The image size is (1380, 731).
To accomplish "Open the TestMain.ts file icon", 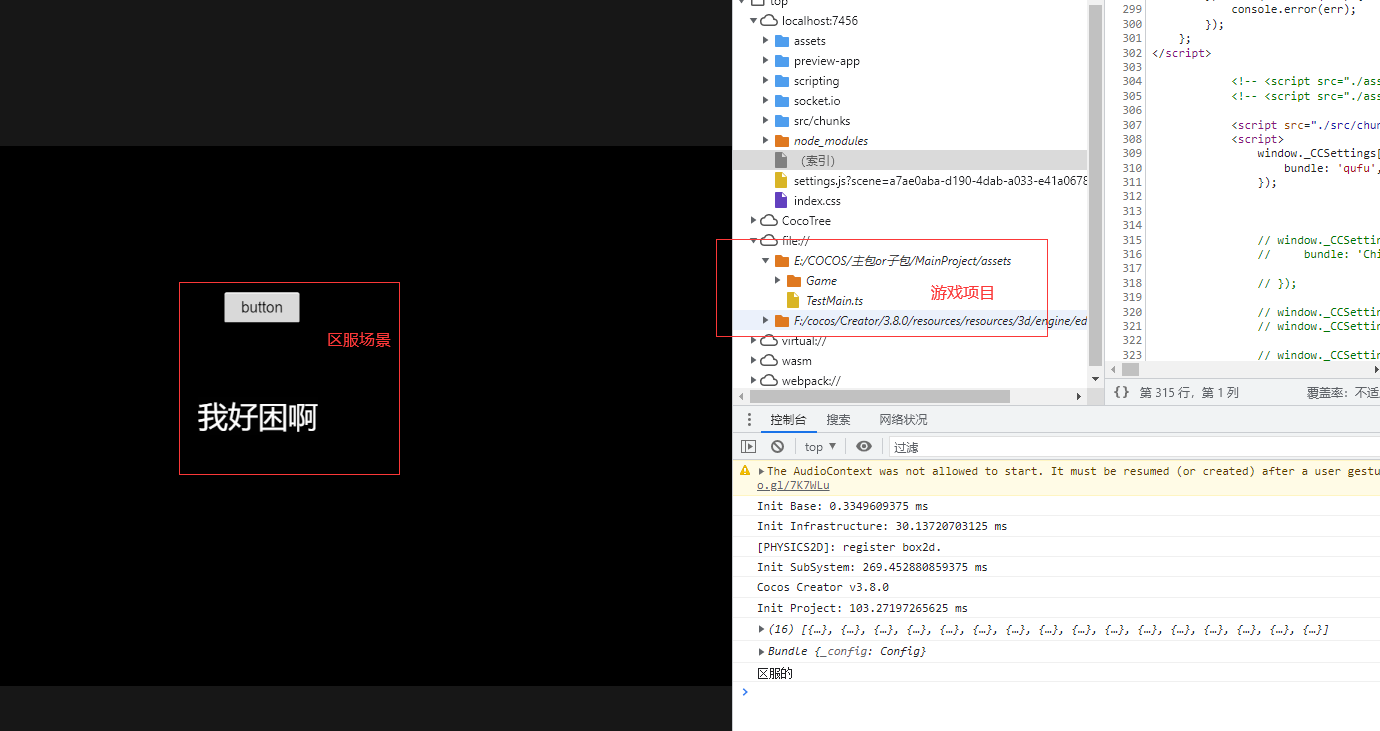I will click(x=793, y=300).
